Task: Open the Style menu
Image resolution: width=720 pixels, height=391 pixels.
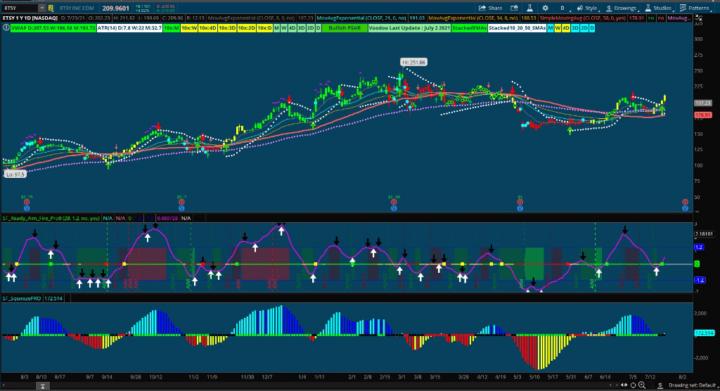Action: 587,8
